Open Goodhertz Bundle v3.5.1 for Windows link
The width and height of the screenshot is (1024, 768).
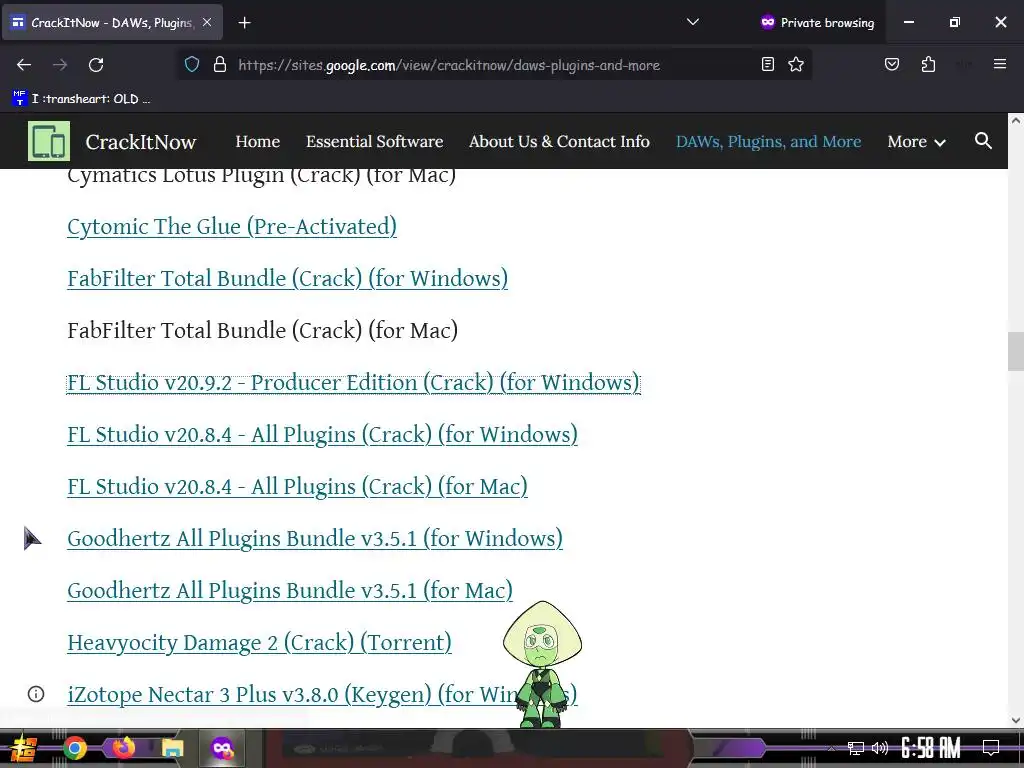point(315,539)
